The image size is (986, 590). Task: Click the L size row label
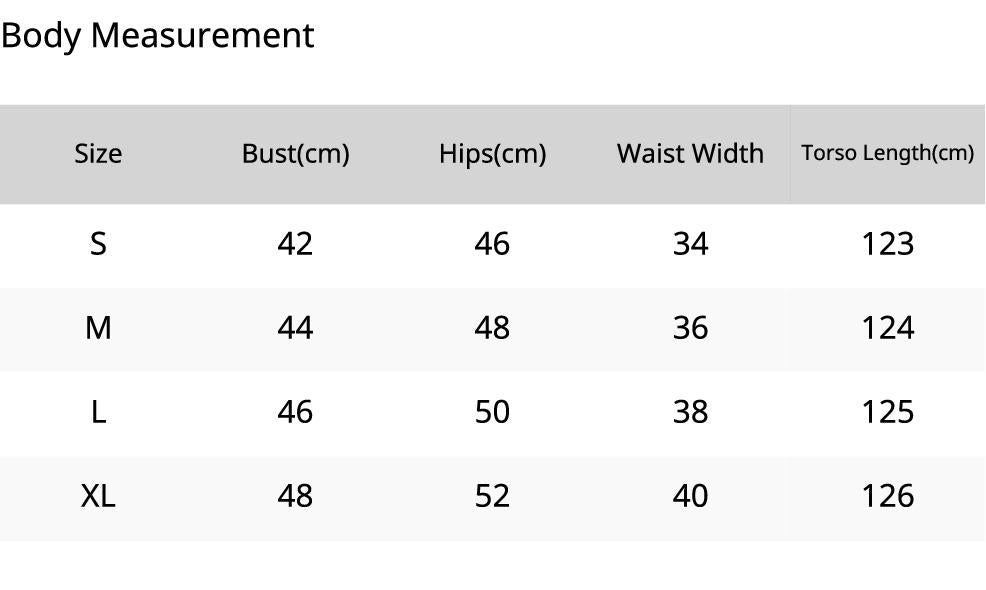(x=98, y=412)
